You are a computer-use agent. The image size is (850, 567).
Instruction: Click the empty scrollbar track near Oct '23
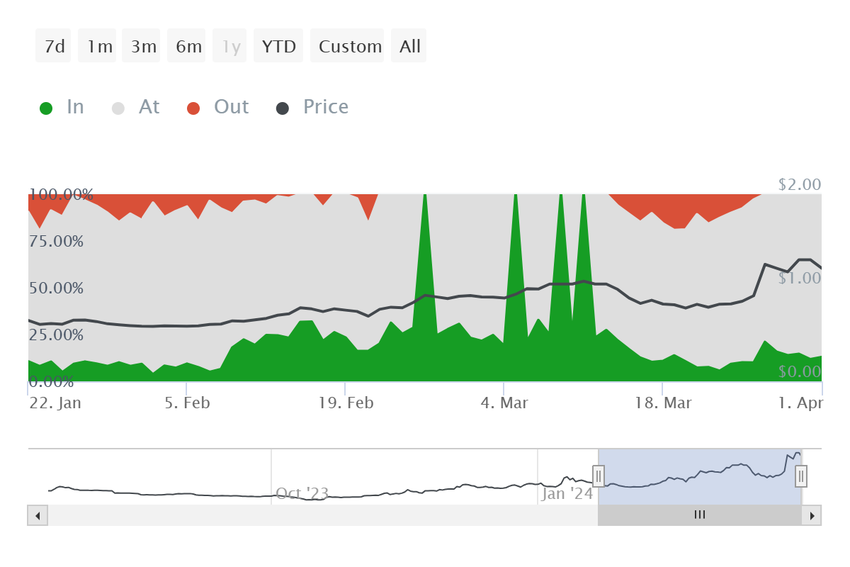302,515
